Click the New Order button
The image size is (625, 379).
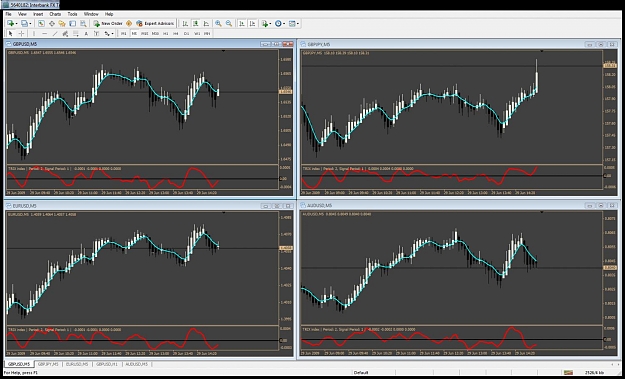coord(108,24)
